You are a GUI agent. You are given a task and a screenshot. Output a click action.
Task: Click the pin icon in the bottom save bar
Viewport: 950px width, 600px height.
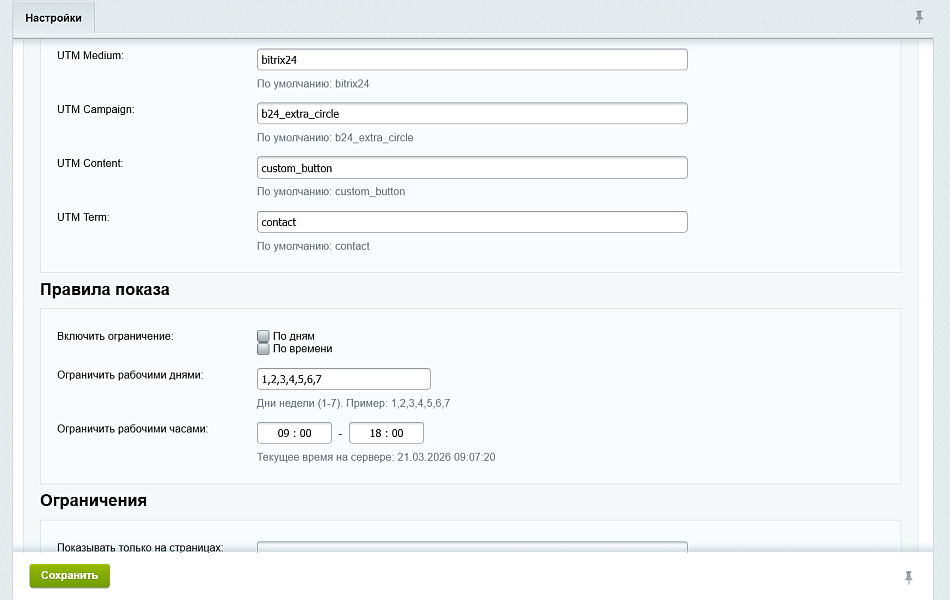tap(908, 577)
